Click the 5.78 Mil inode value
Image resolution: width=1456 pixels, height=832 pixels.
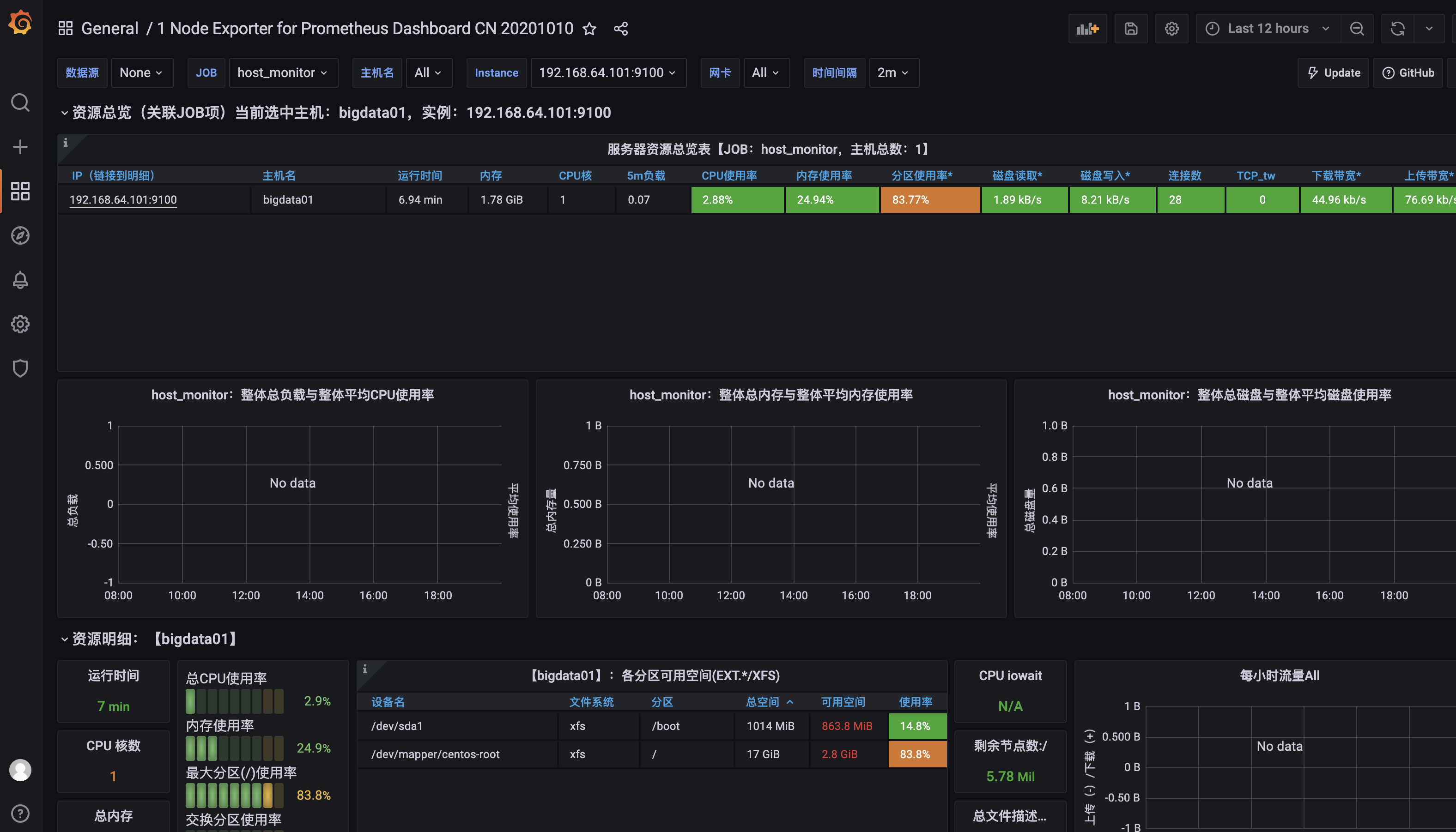[x=1010, y=776]
